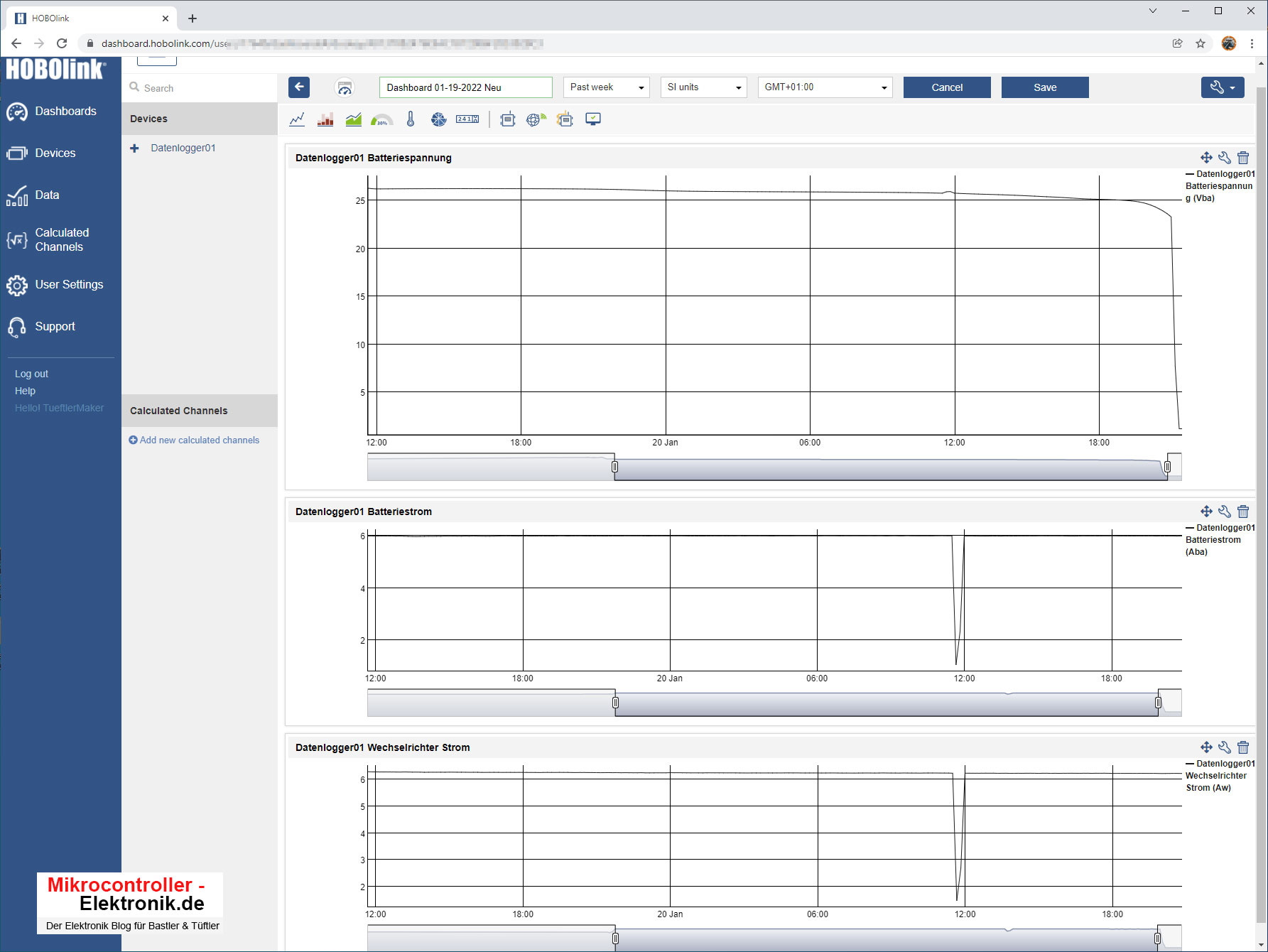Click the Calculated Channels panel header
The image size is (1268, 952).
pos(200,411)
